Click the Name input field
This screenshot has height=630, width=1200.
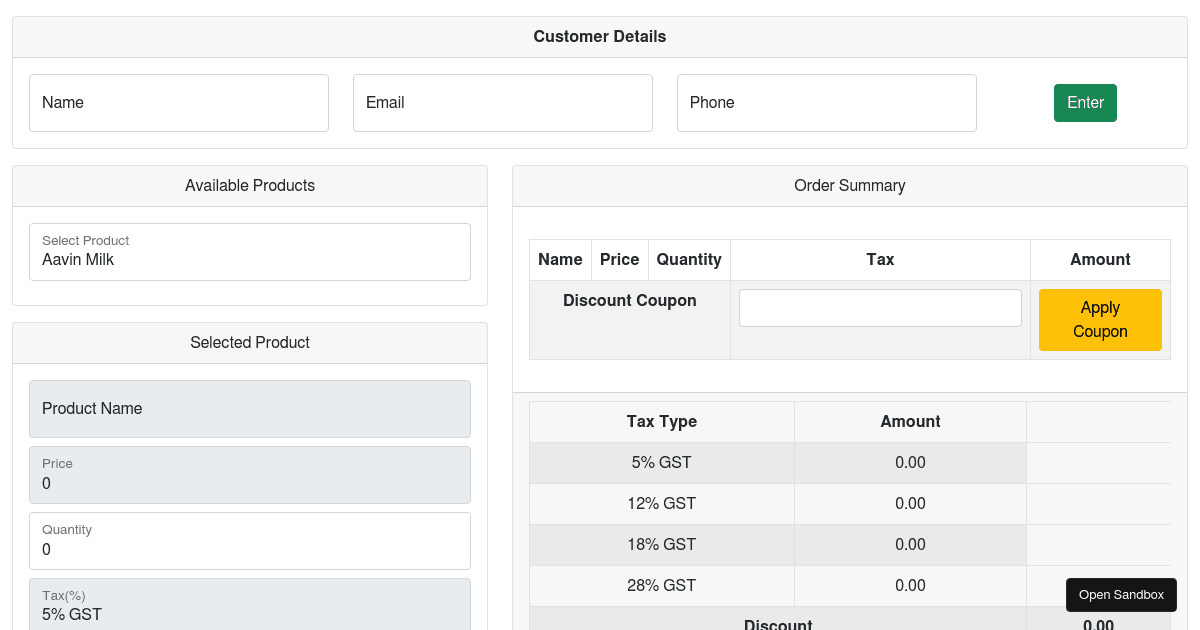coord(179,102)
